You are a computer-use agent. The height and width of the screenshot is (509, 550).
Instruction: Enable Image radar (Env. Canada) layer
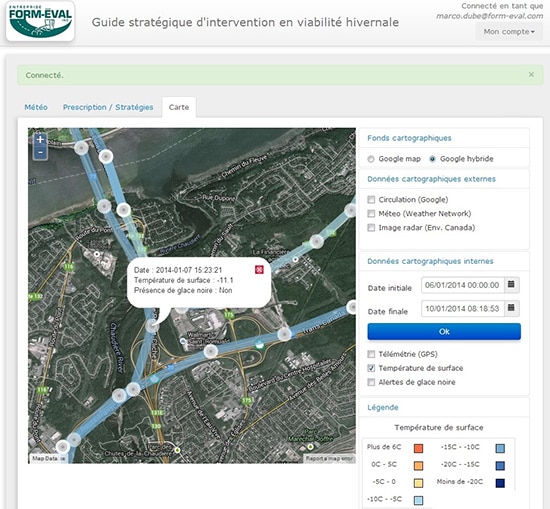[x=371, y=228]
